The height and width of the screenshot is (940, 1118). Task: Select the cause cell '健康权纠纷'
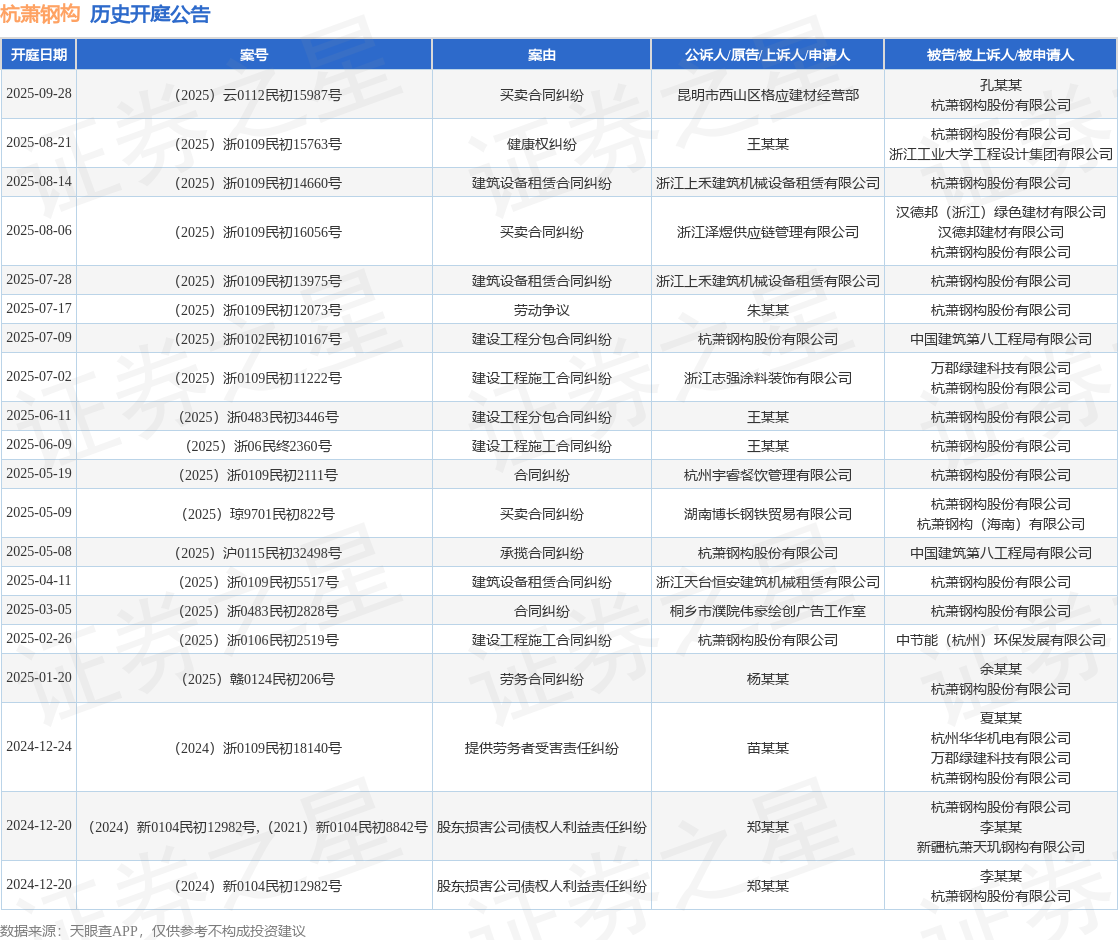tap(542, 144)
